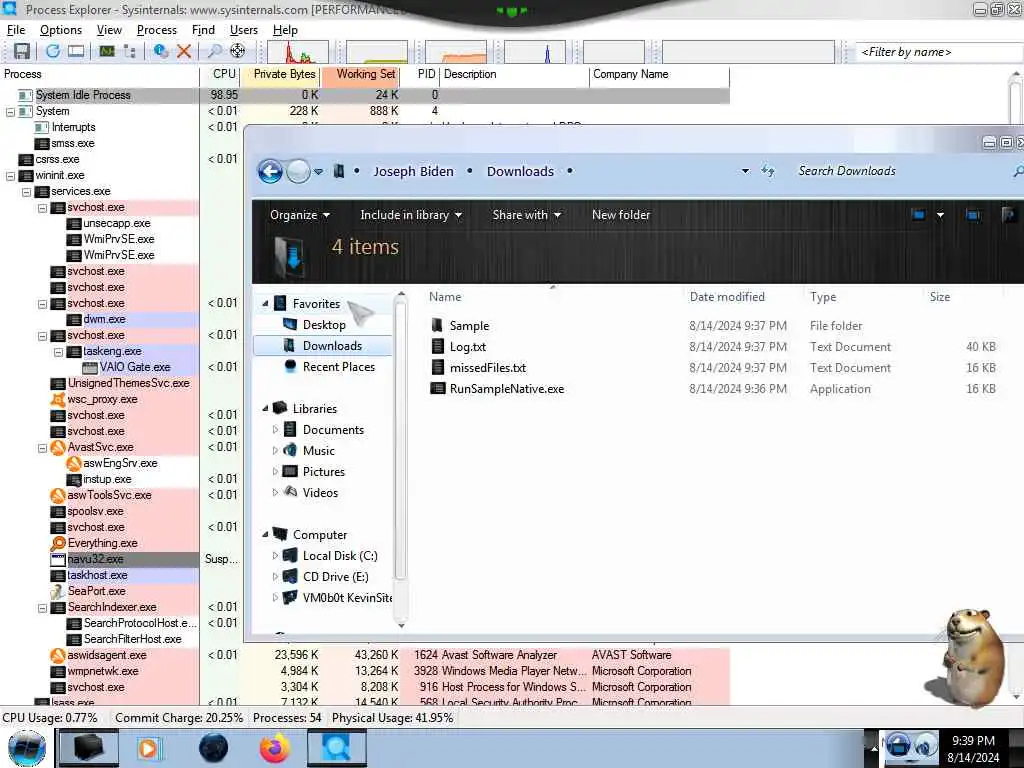1024x768 pixels.
Task: Open Firefox from the taskbar
Action: (275, 748)
